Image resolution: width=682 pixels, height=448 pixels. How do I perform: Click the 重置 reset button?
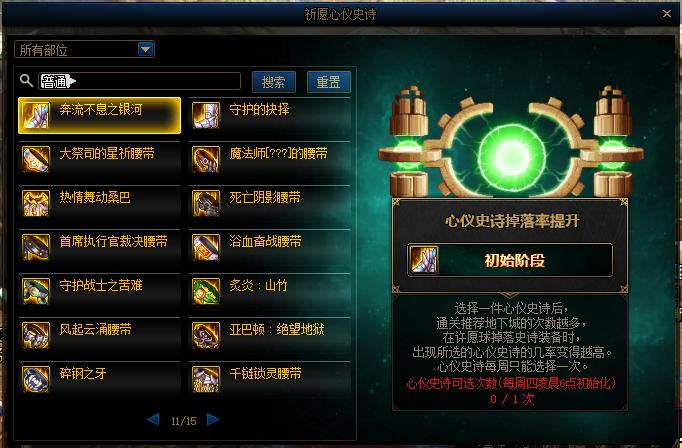328,82
